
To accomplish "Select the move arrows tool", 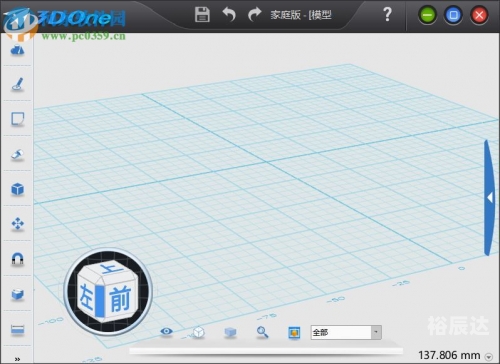I will click(x=17, y=224).
